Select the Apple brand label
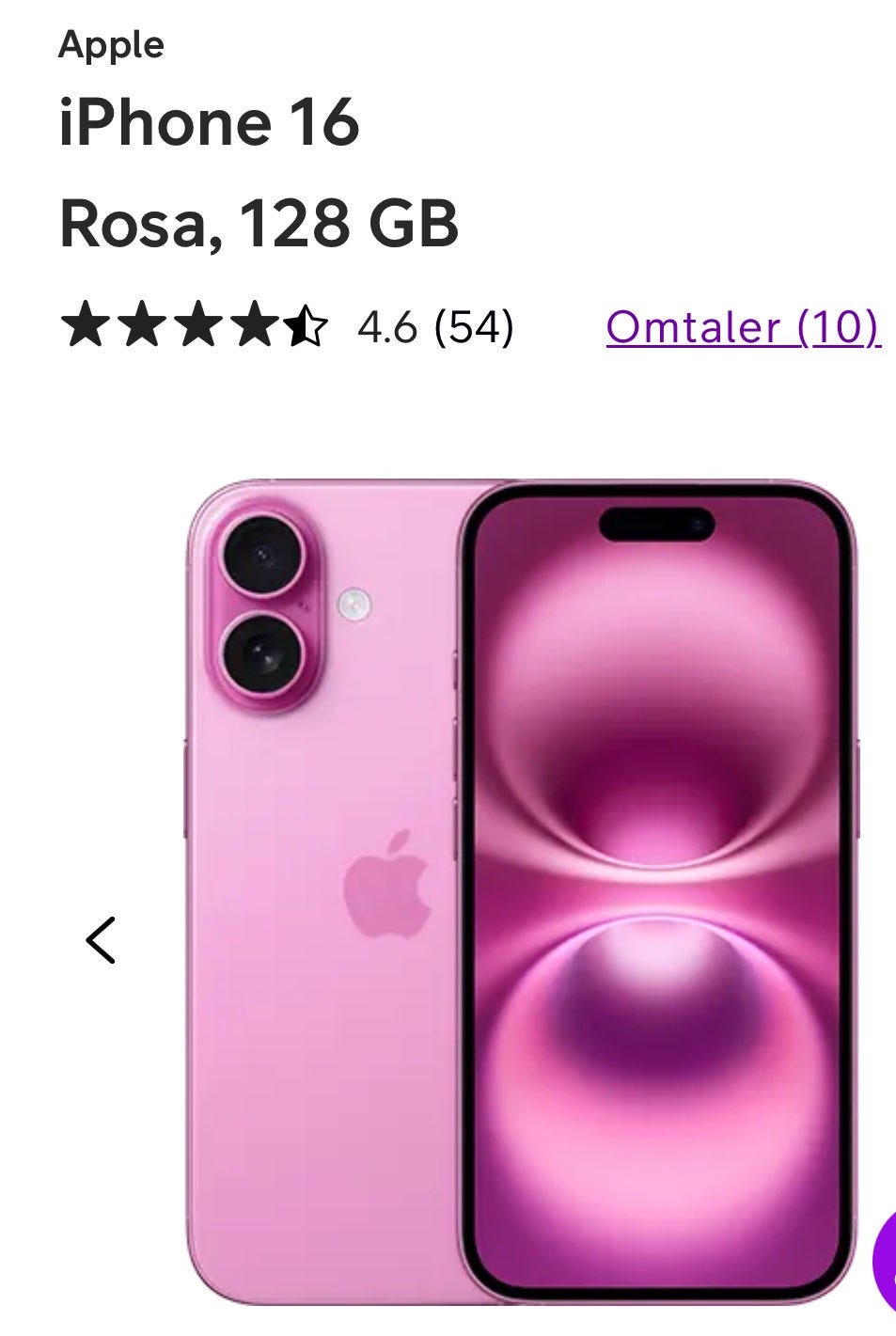896x1336 pixels. (x=111, y=44)
